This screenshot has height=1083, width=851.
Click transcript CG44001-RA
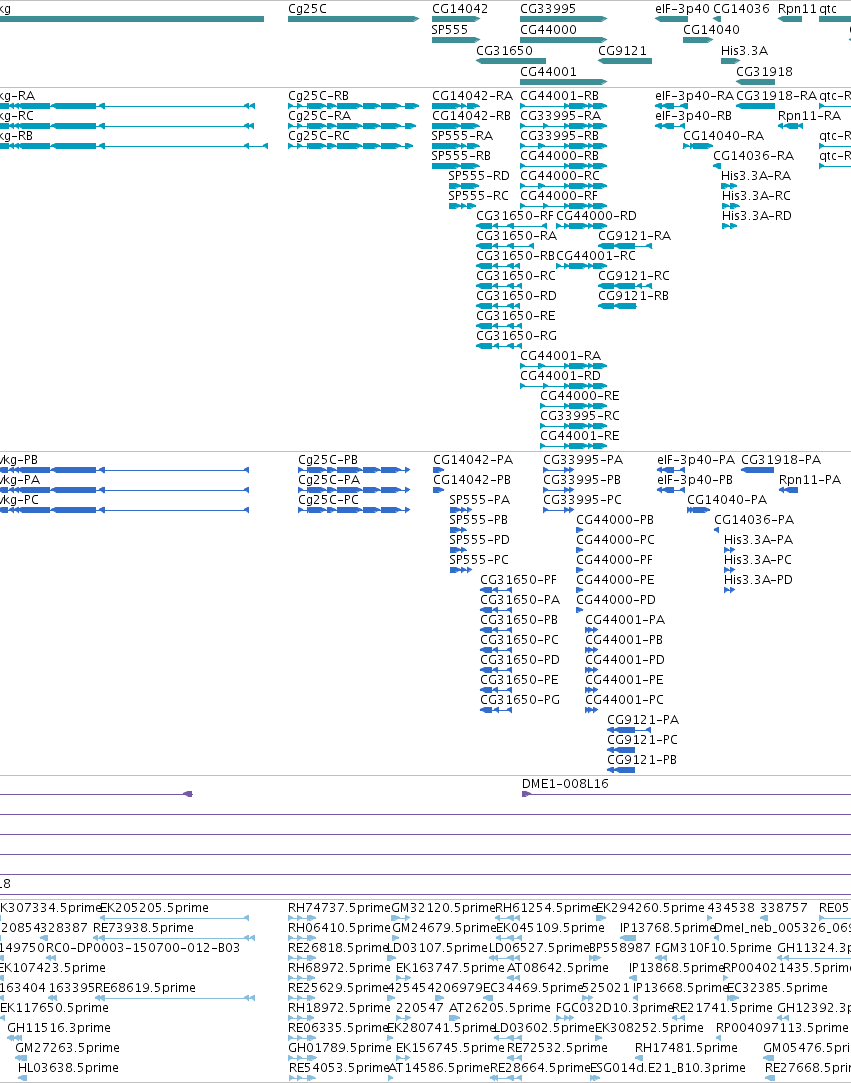564,366
